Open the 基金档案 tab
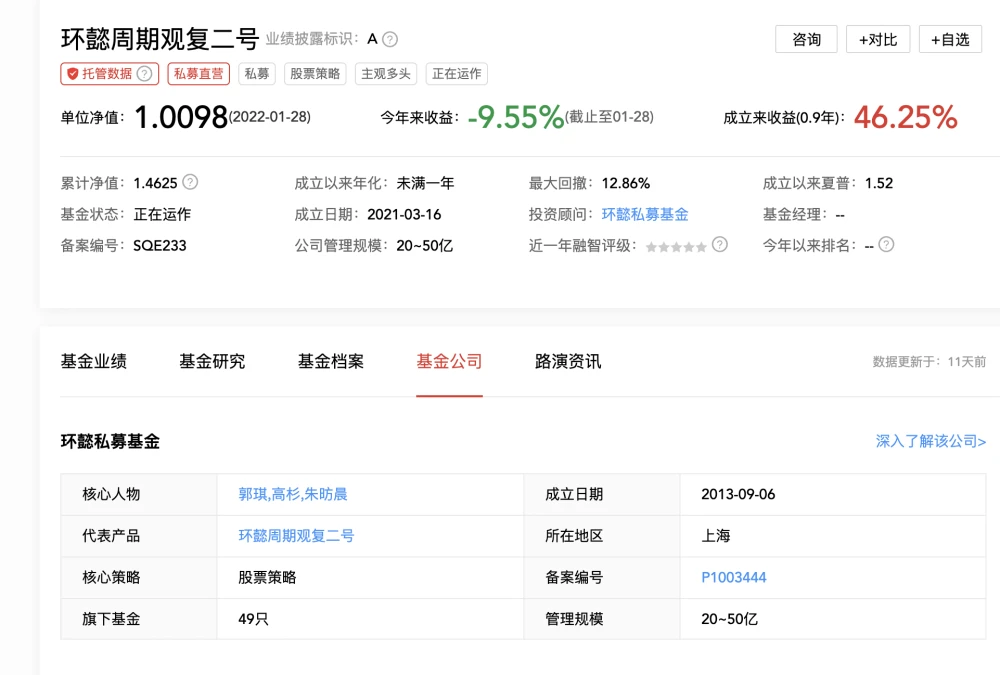 coord(331,361)
